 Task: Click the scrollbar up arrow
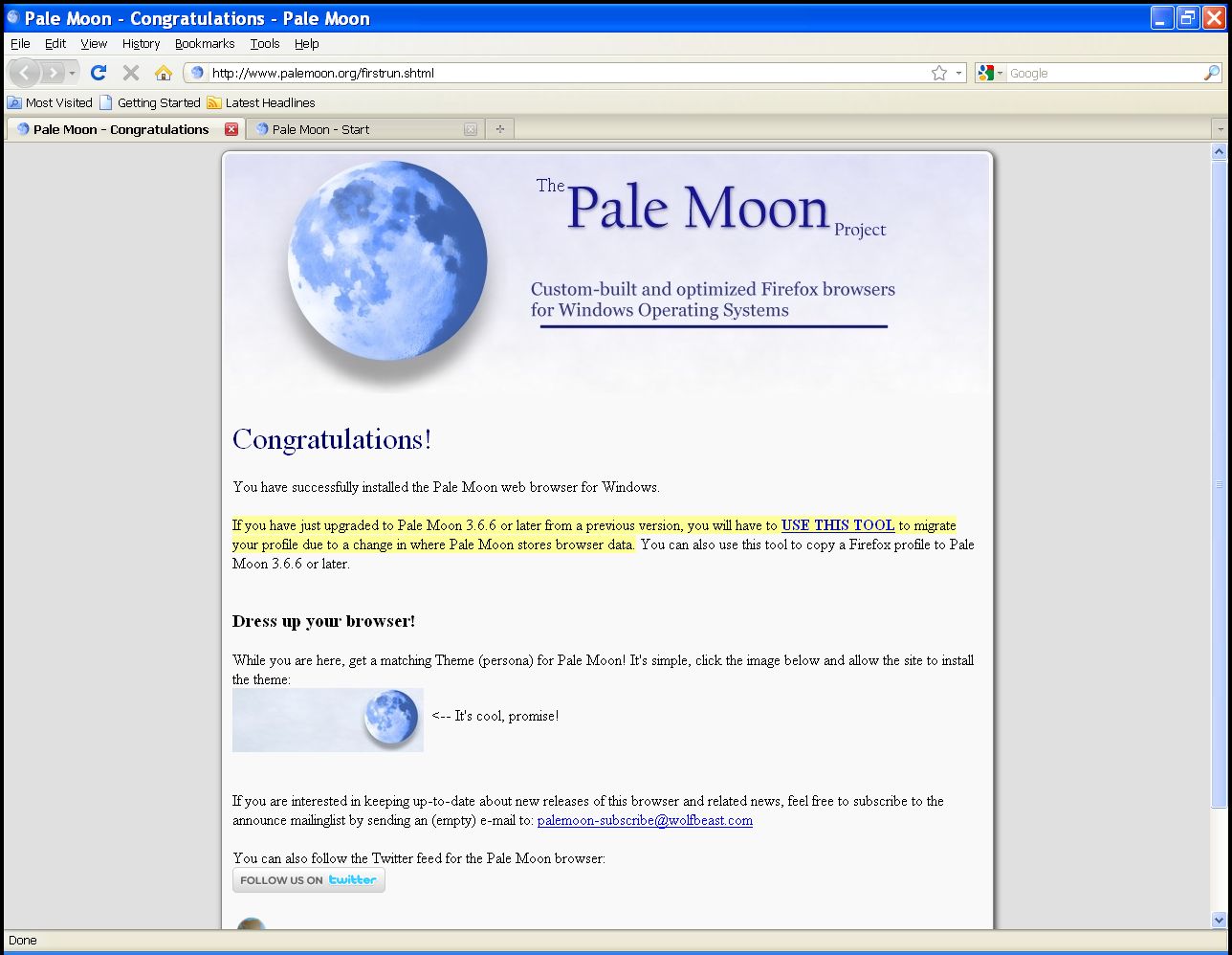pos(1219,151)
